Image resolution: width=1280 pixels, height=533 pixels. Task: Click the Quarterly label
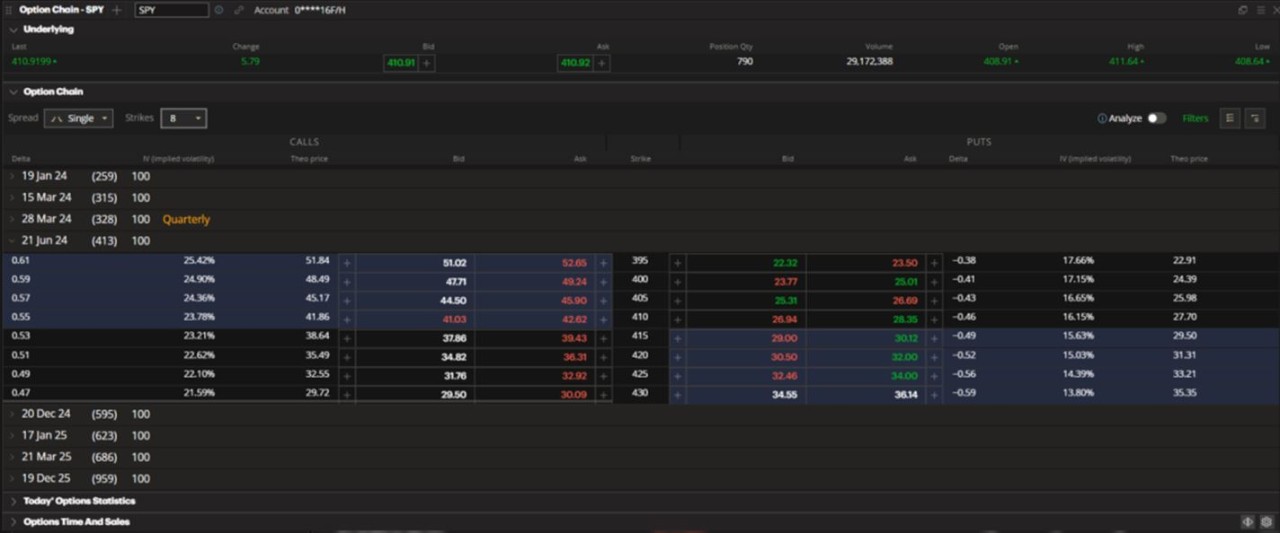(x=187, y=219)
